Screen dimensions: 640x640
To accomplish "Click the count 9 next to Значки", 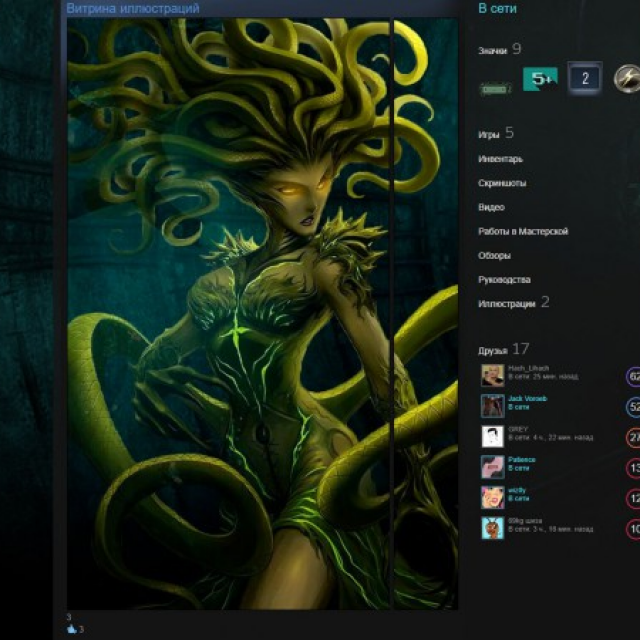I will pos(516,49).
